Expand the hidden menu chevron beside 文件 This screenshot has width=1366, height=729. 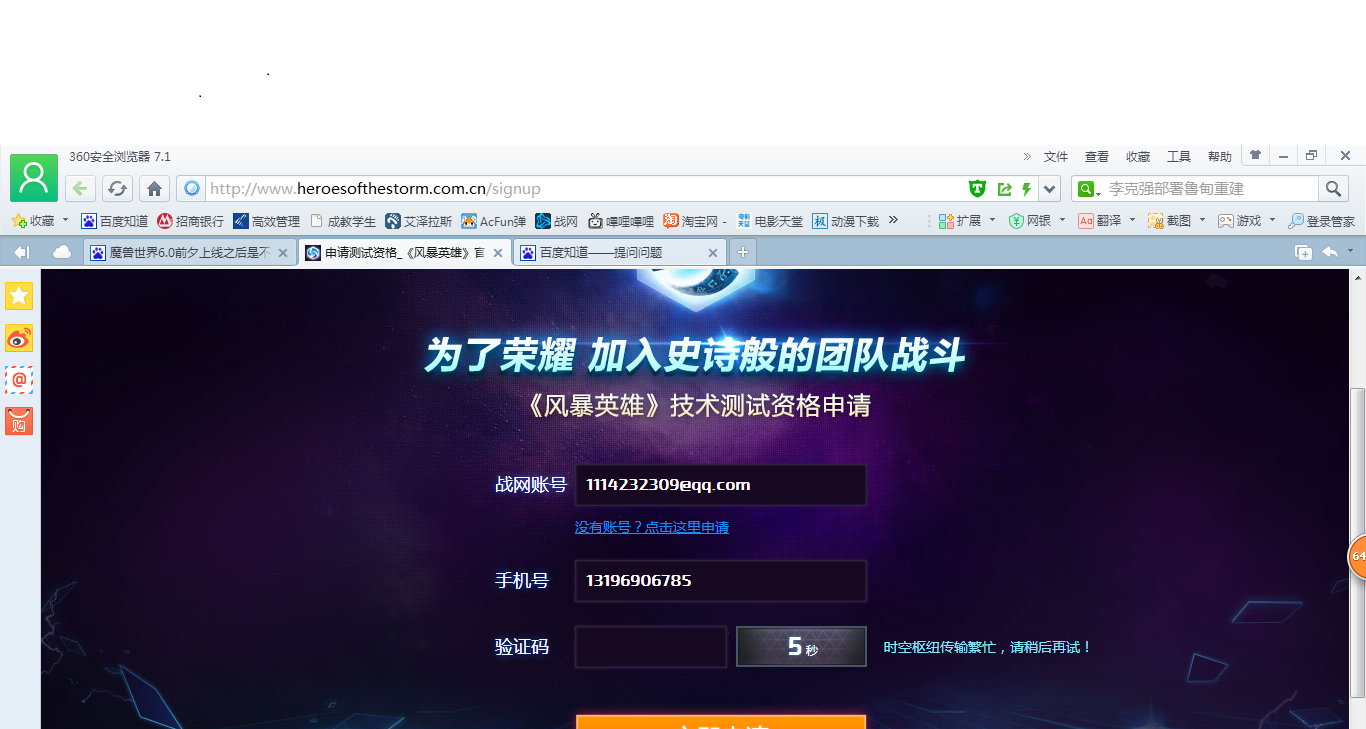pos(1027,157)
